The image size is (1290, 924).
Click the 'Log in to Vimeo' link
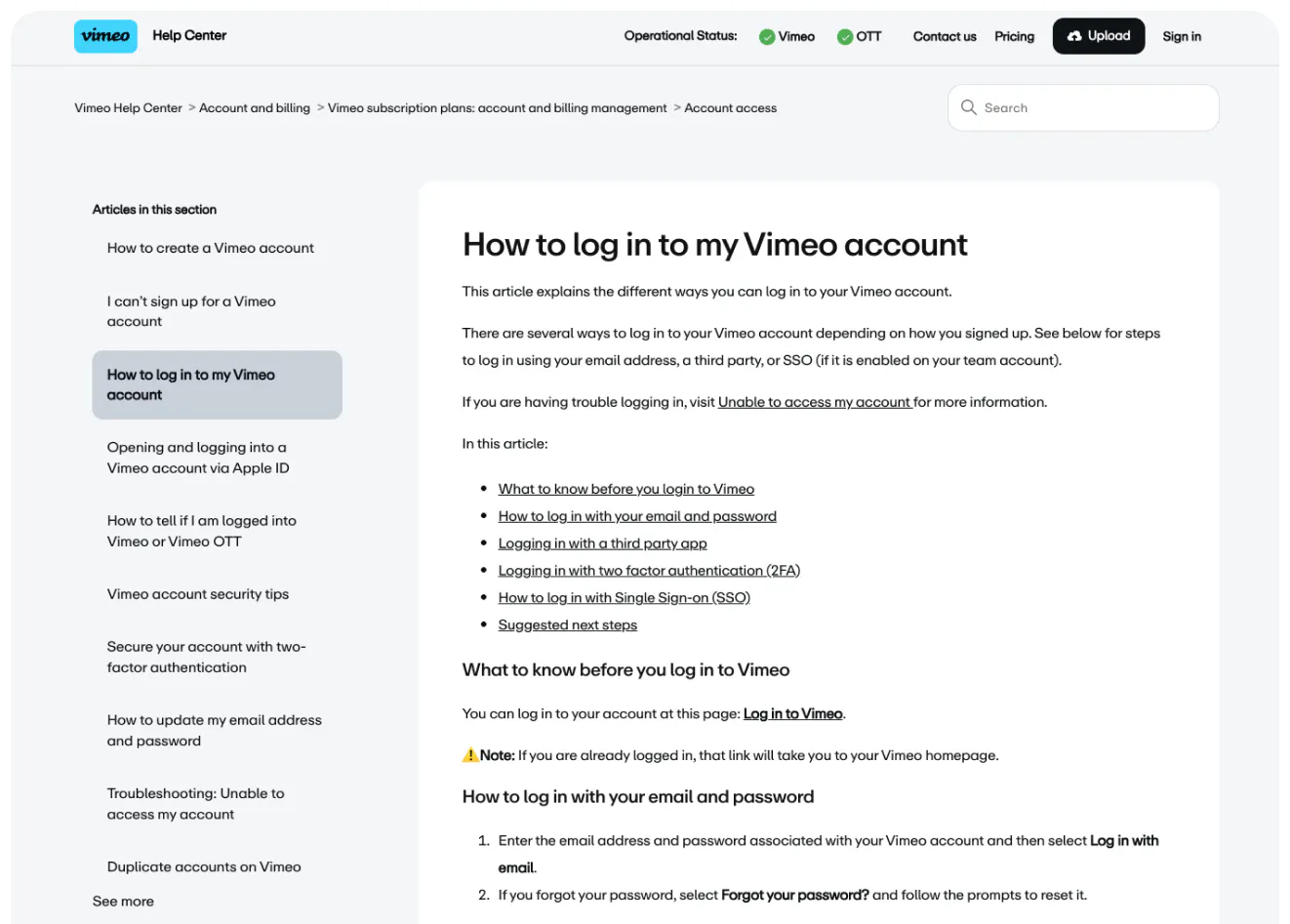[x=792, y=714]
